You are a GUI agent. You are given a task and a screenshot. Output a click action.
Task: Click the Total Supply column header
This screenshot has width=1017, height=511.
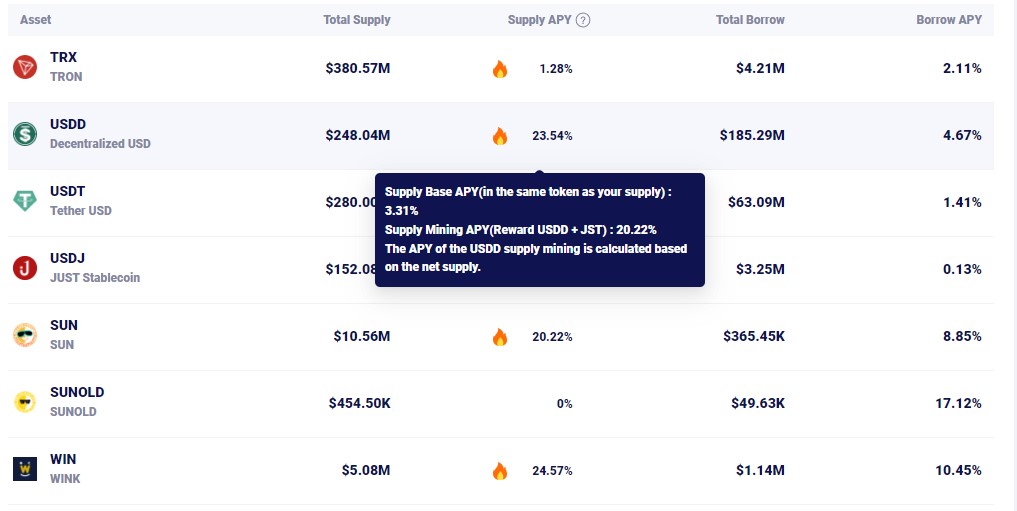[357, 20]
